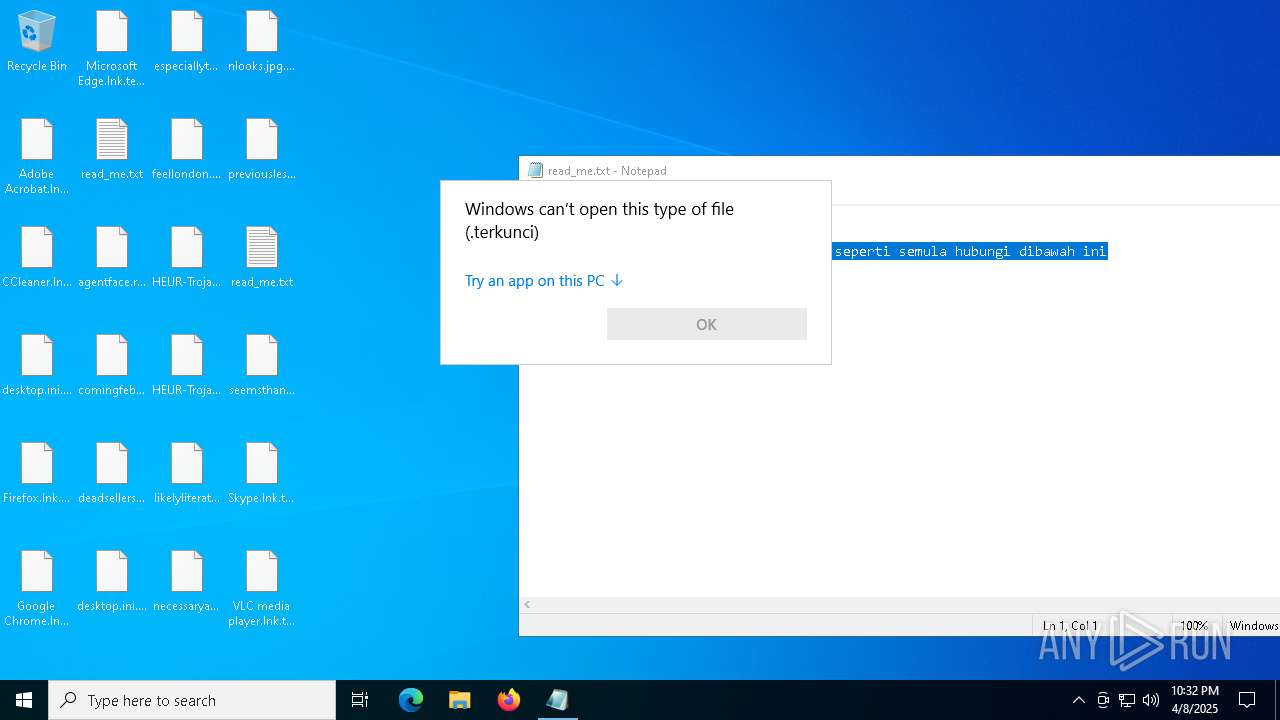
Task: Open the Recycle Bin desktop icon
Action: pyautogui.click(x=37, y=42)
